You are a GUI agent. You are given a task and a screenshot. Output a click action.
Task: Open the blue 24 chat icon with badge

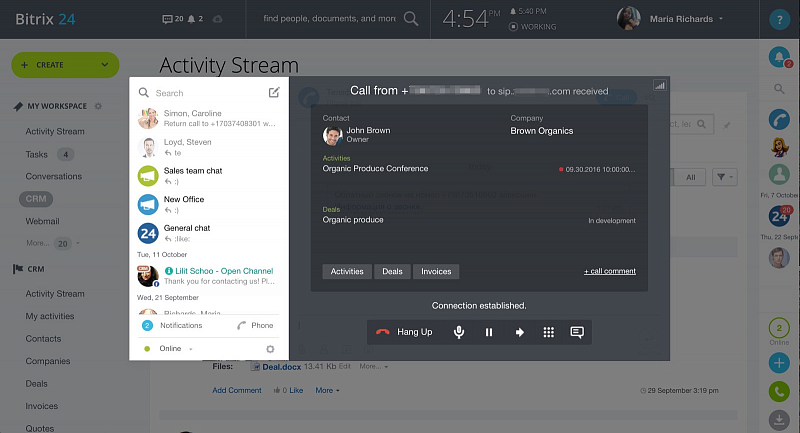[x=779, y=216]
